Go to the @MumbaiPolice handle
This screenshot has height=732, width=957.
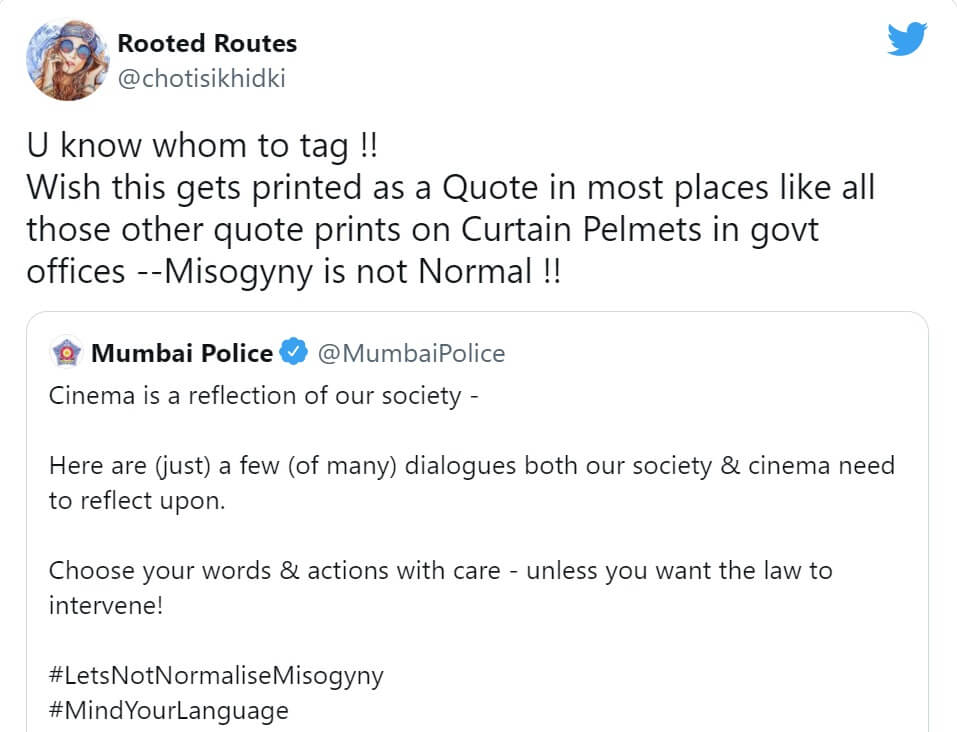(411, 353)
